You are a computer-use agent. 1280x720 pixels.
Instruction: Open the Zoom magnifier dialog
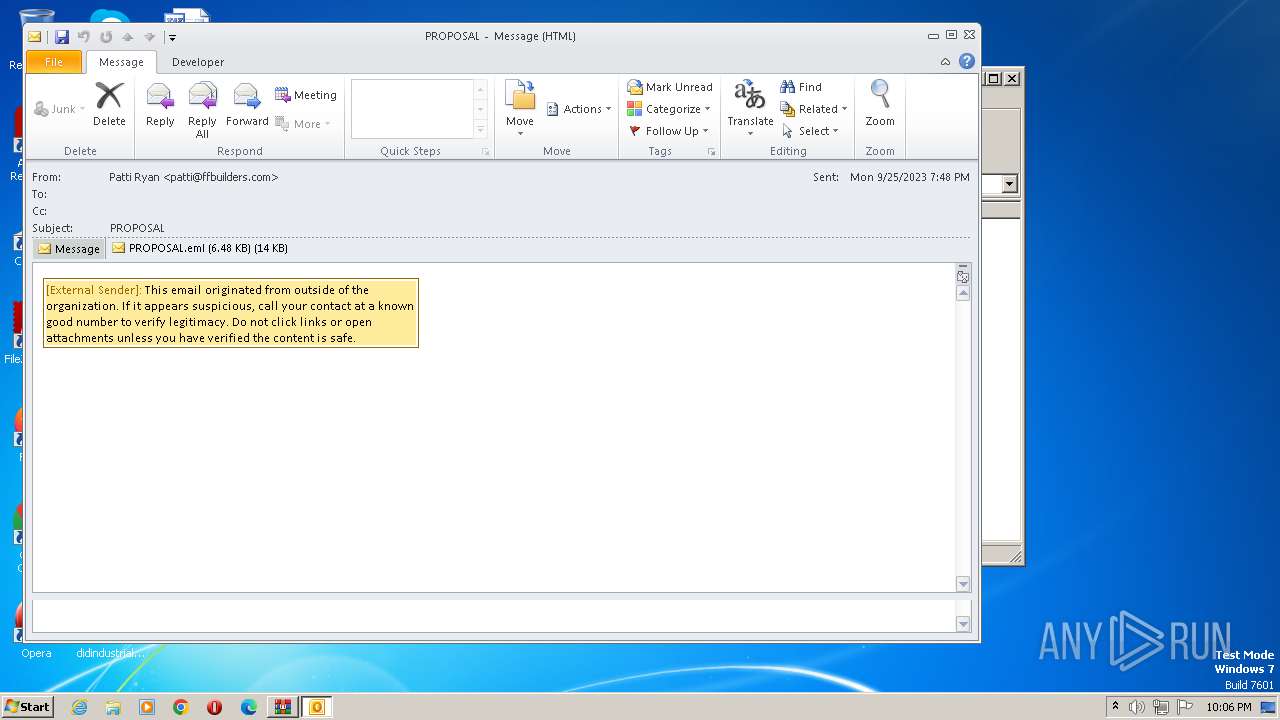point(880,105)
